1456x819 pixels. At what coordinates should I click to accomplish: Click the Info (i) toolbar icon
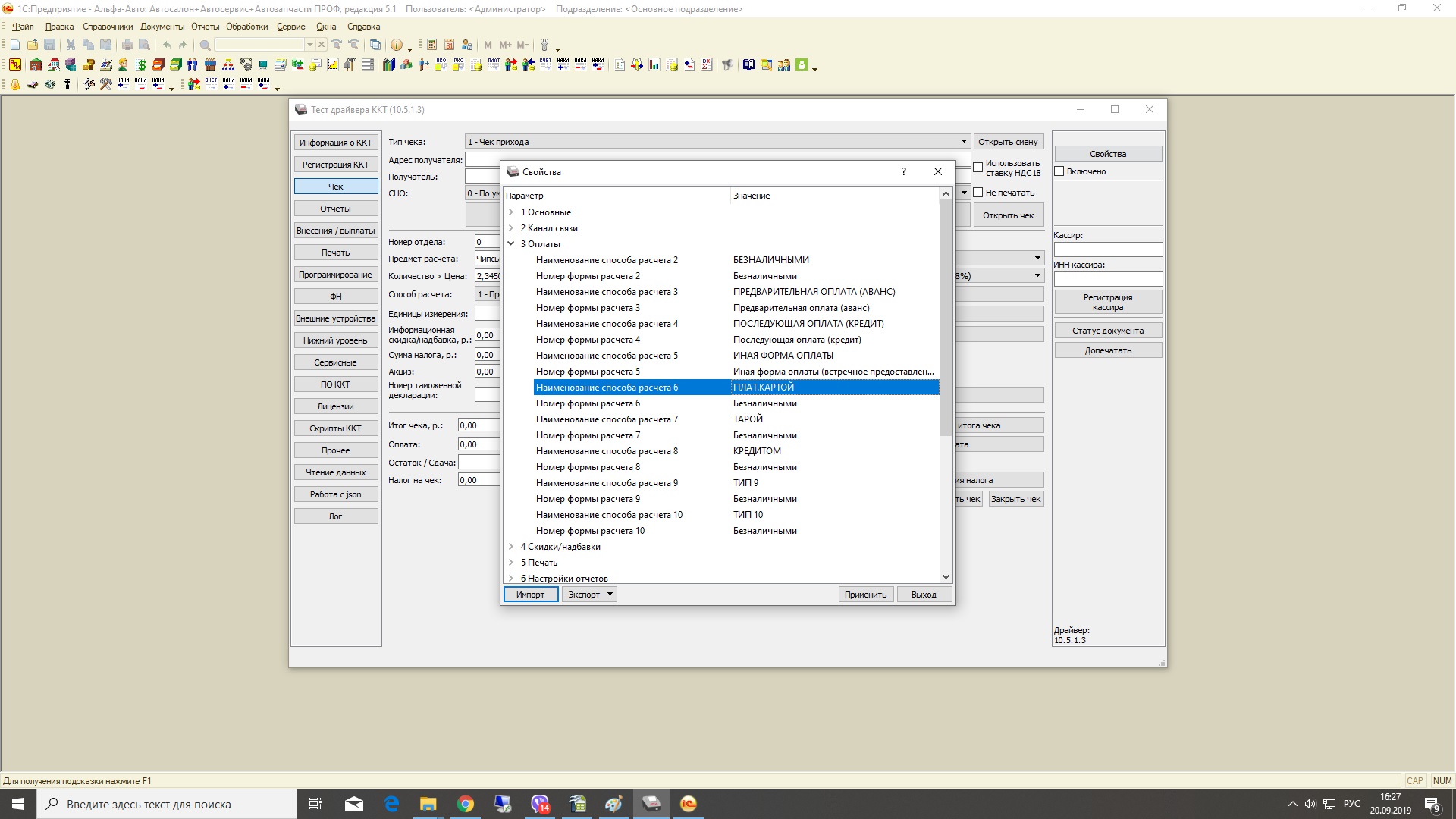(396, 45)
